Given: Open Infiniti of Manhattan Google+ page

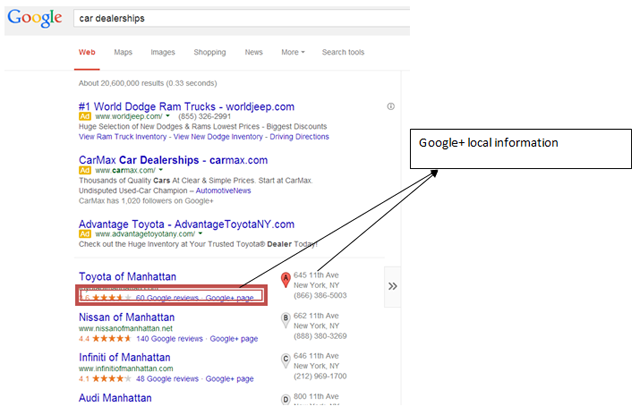Looking at the screenshot, I should [x=229, y=379].
